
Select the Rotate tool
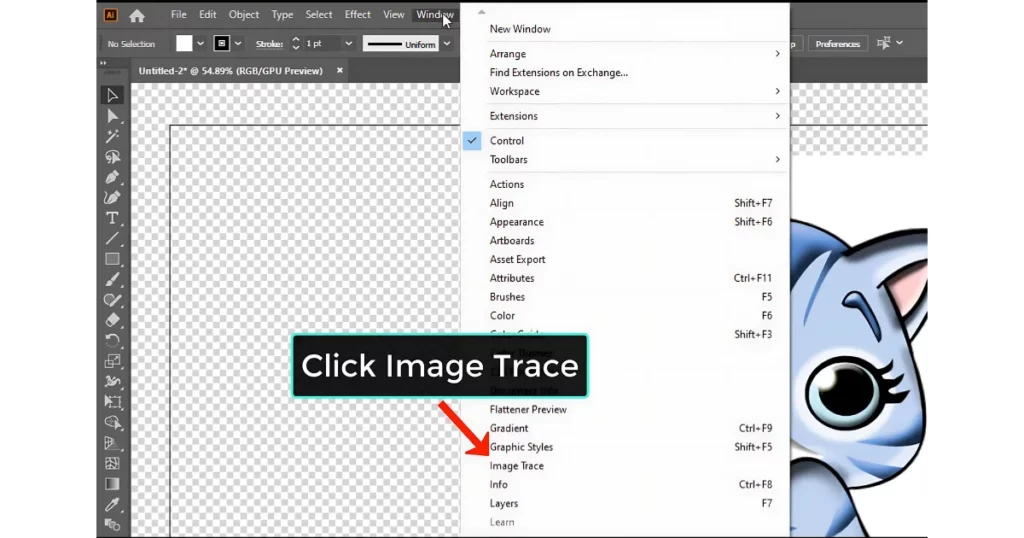pos(112,341)
